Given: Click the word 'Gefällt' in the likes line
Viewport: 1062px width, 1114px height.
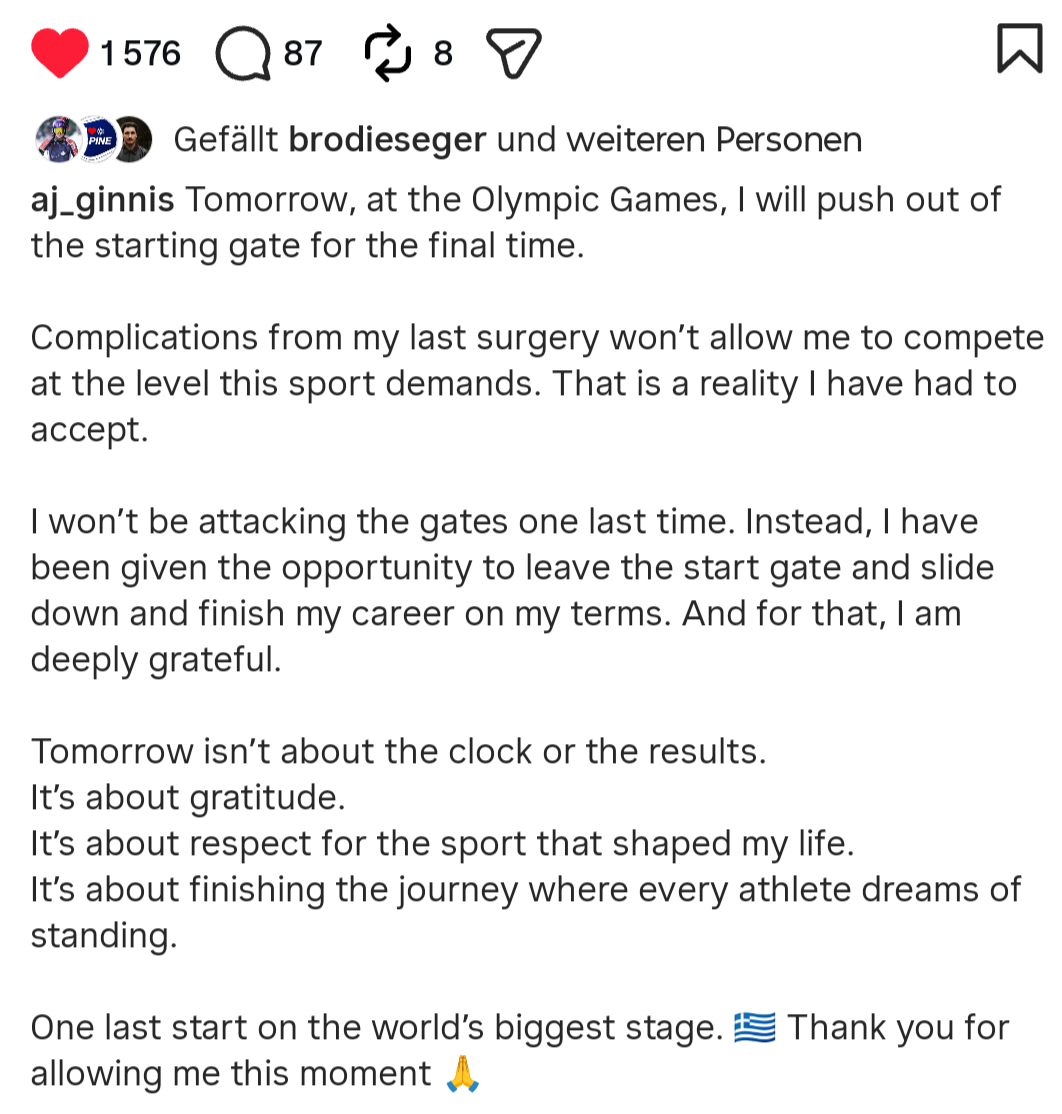Looking at the screenshot, I should (x=226, y=140).
